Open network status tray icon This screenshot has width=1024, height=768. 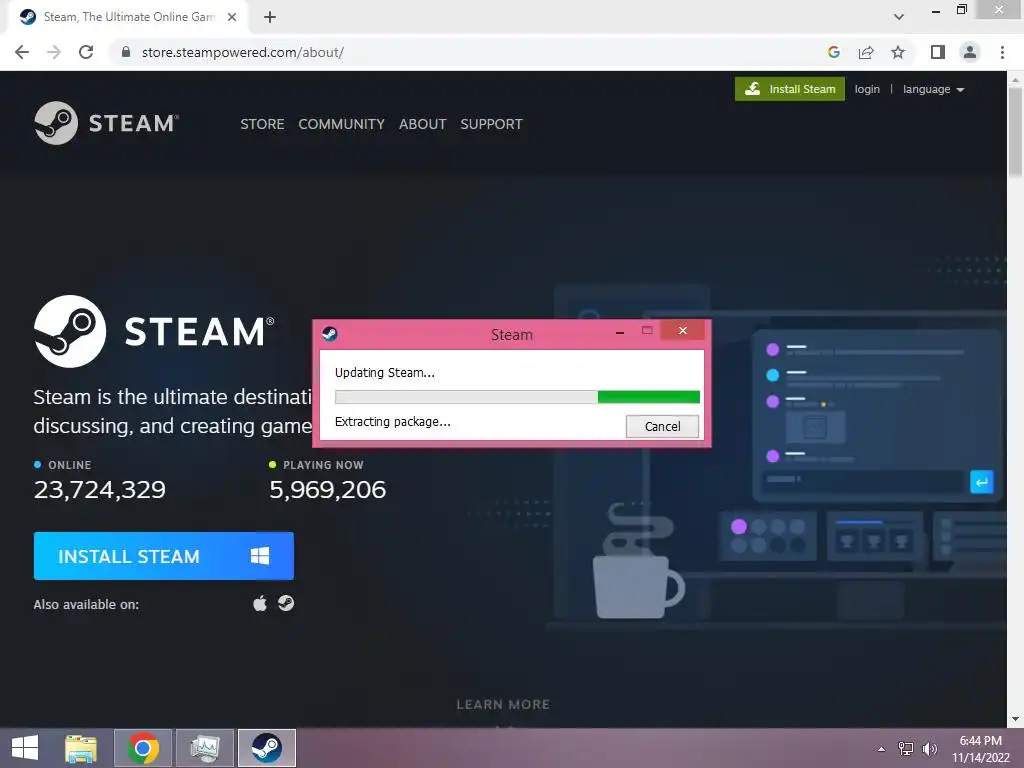point(906,748)
